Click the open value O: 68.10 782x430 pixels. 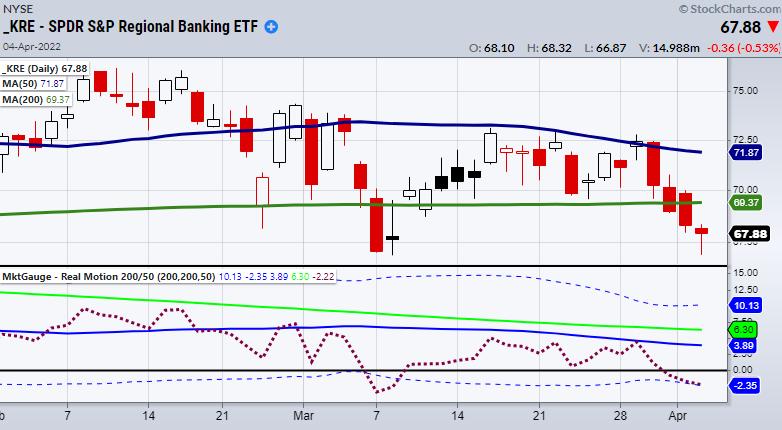pos(492,48)
